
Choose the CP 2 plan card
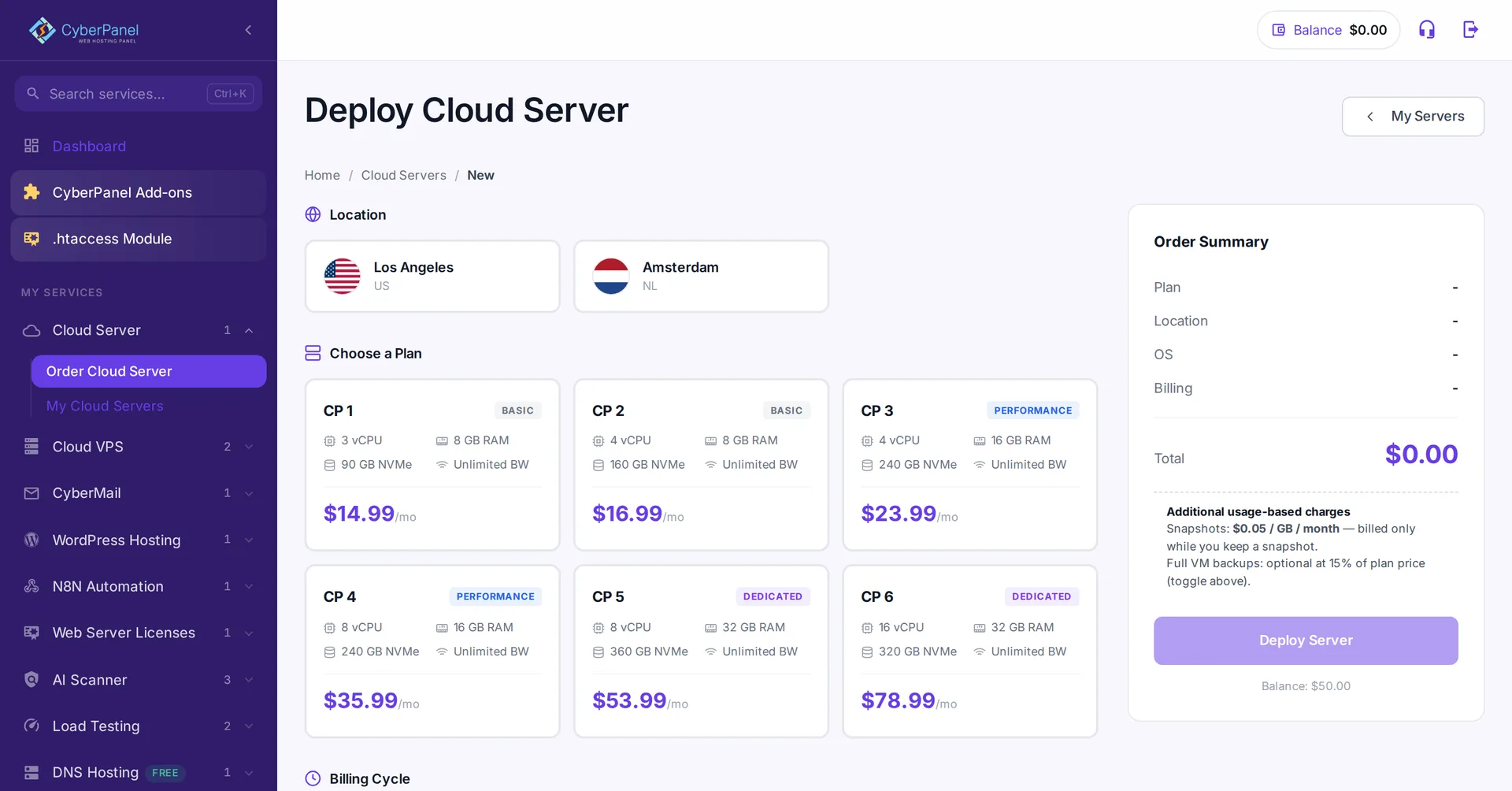pyautogui.click(x=701, y=465)
